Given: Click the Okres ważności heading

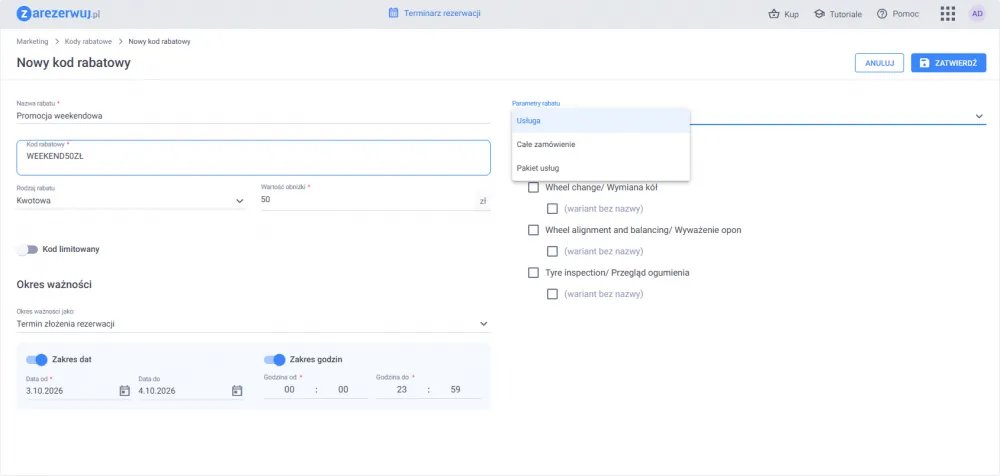Looking at the screenshot, I should (x=54, y=285).
